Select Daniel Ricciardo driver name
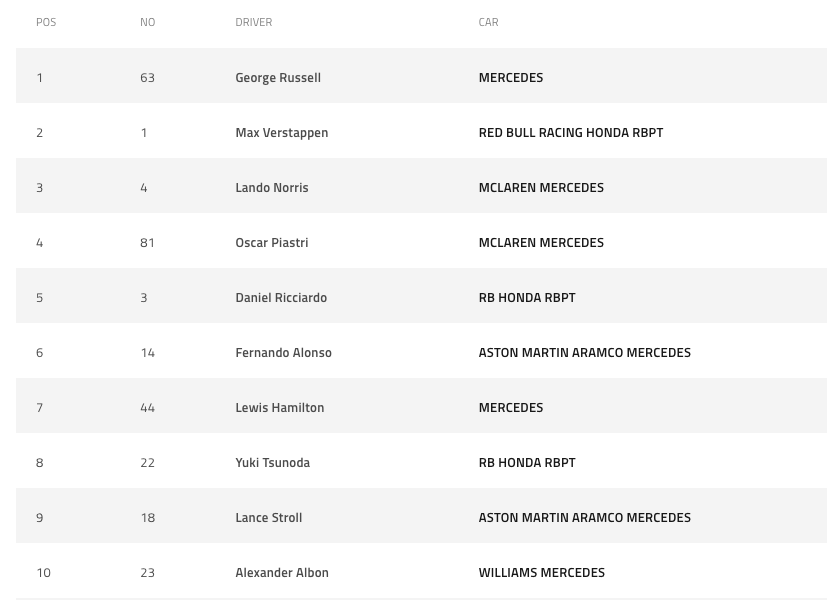827x600 pixels. click(281, 297)
